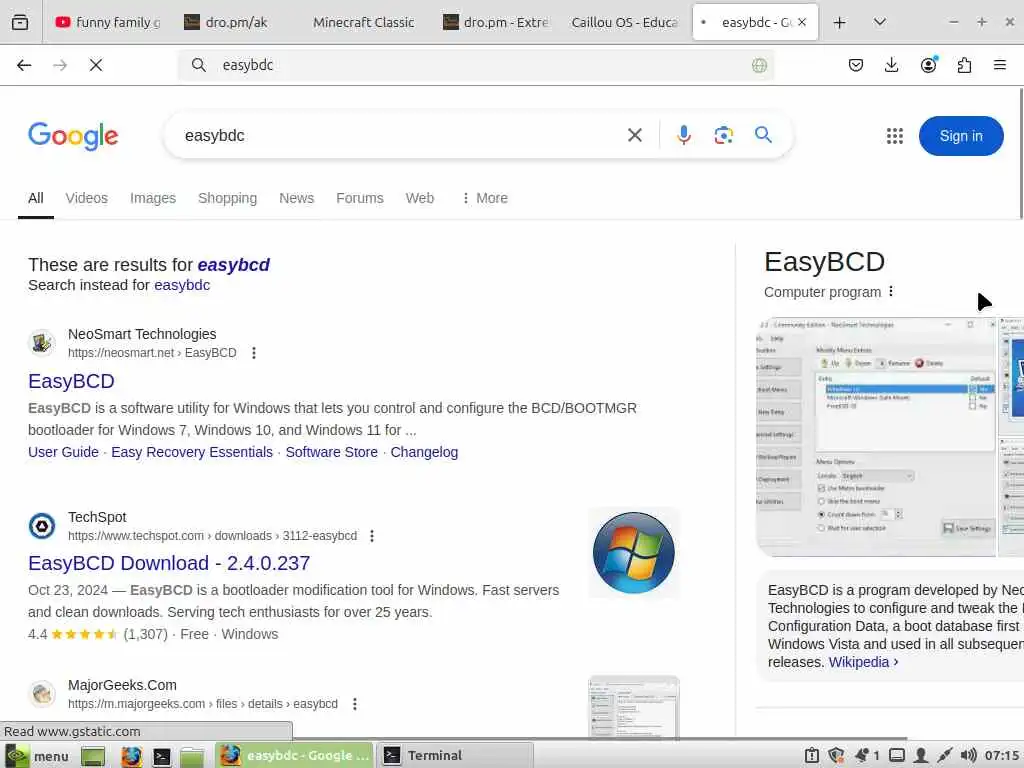
Task: Open a new browser tab
Action: point(840,22)
